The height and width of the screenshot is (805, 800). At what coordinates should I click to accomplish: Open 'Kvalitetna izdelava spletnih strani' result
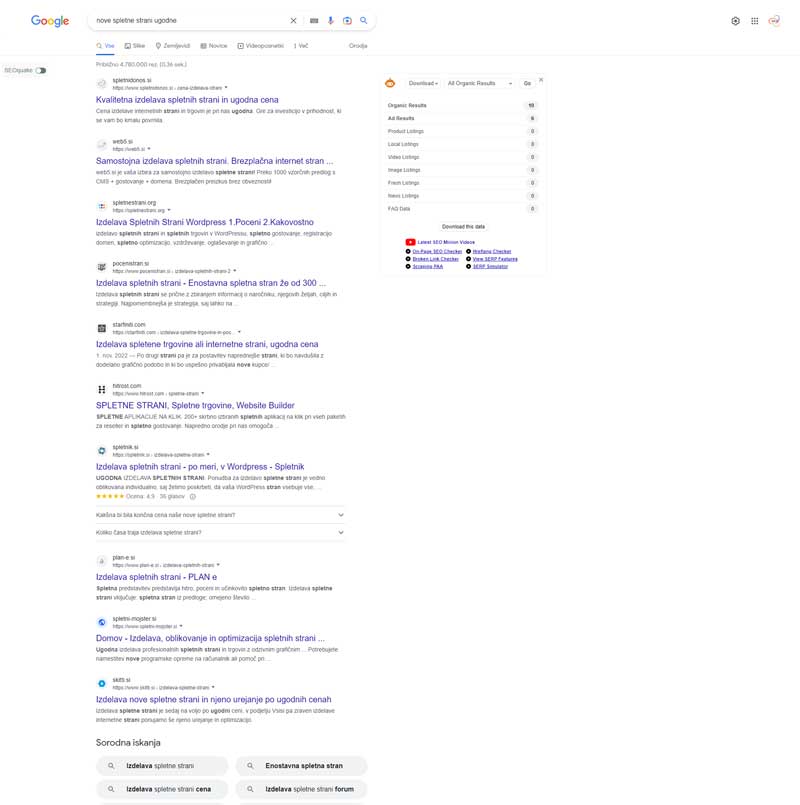pos(187,100)
